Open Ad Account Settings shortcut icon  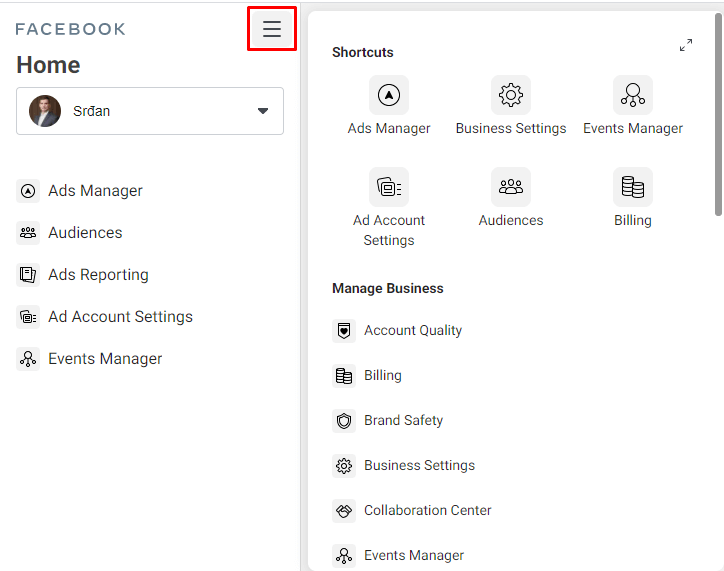(x=389, y=187)
